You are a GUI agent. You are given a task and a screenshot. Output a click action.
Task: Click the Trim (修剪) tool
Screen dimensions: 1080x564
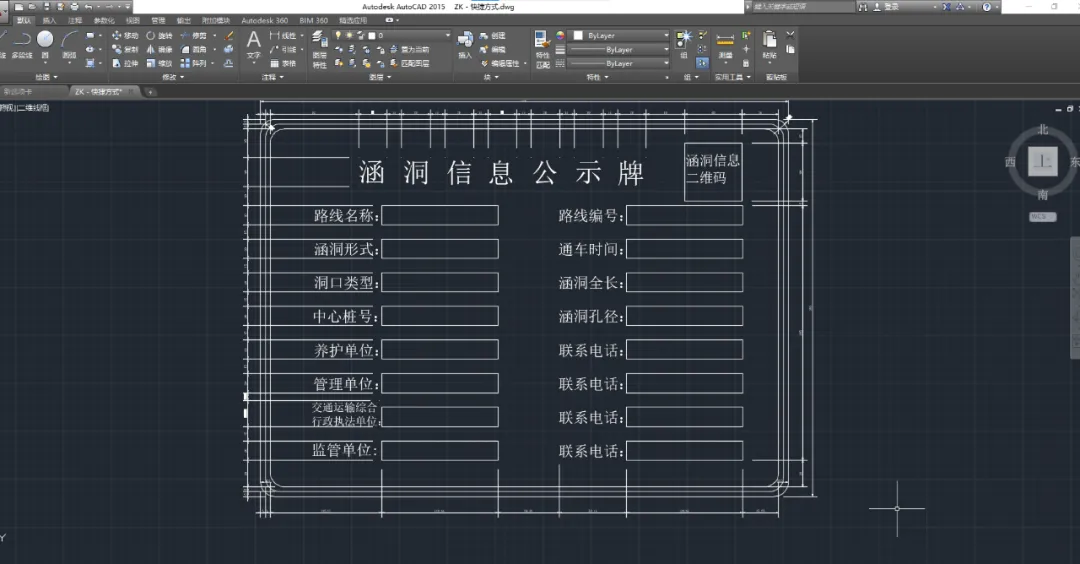(x=194, y=35)
